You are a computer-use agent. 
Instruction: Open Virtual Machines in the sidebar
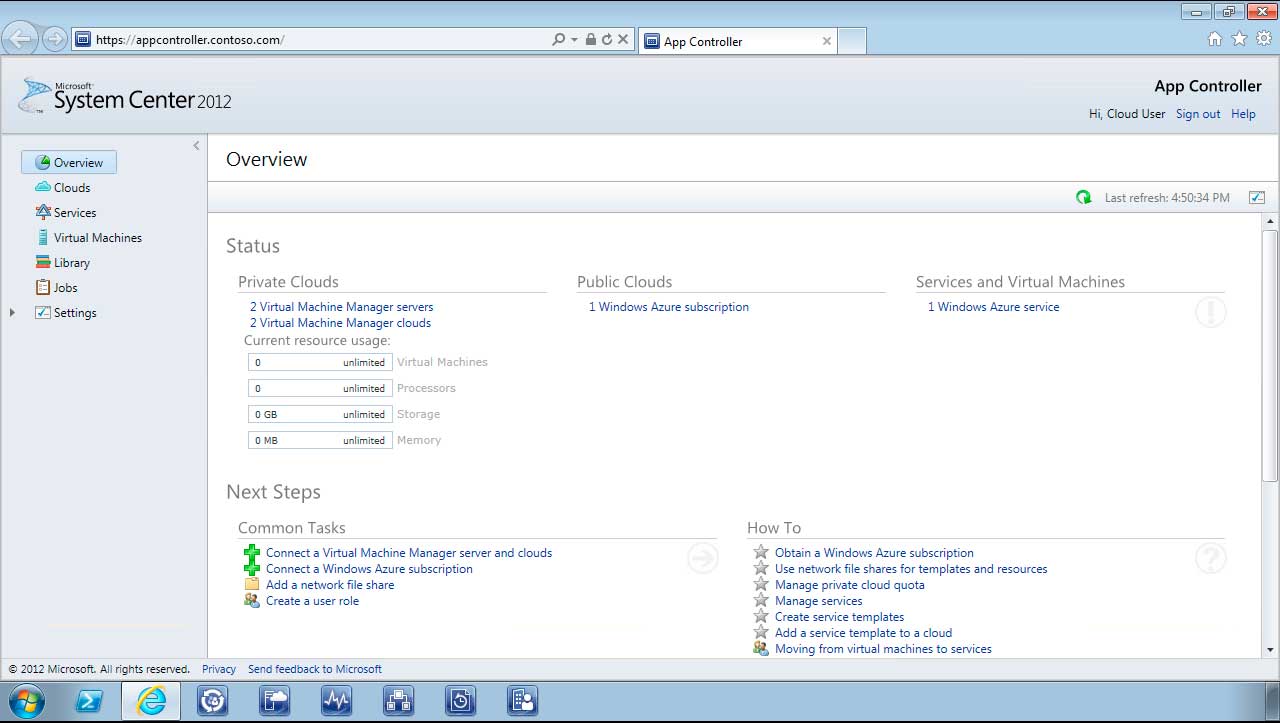pos(88,237)
